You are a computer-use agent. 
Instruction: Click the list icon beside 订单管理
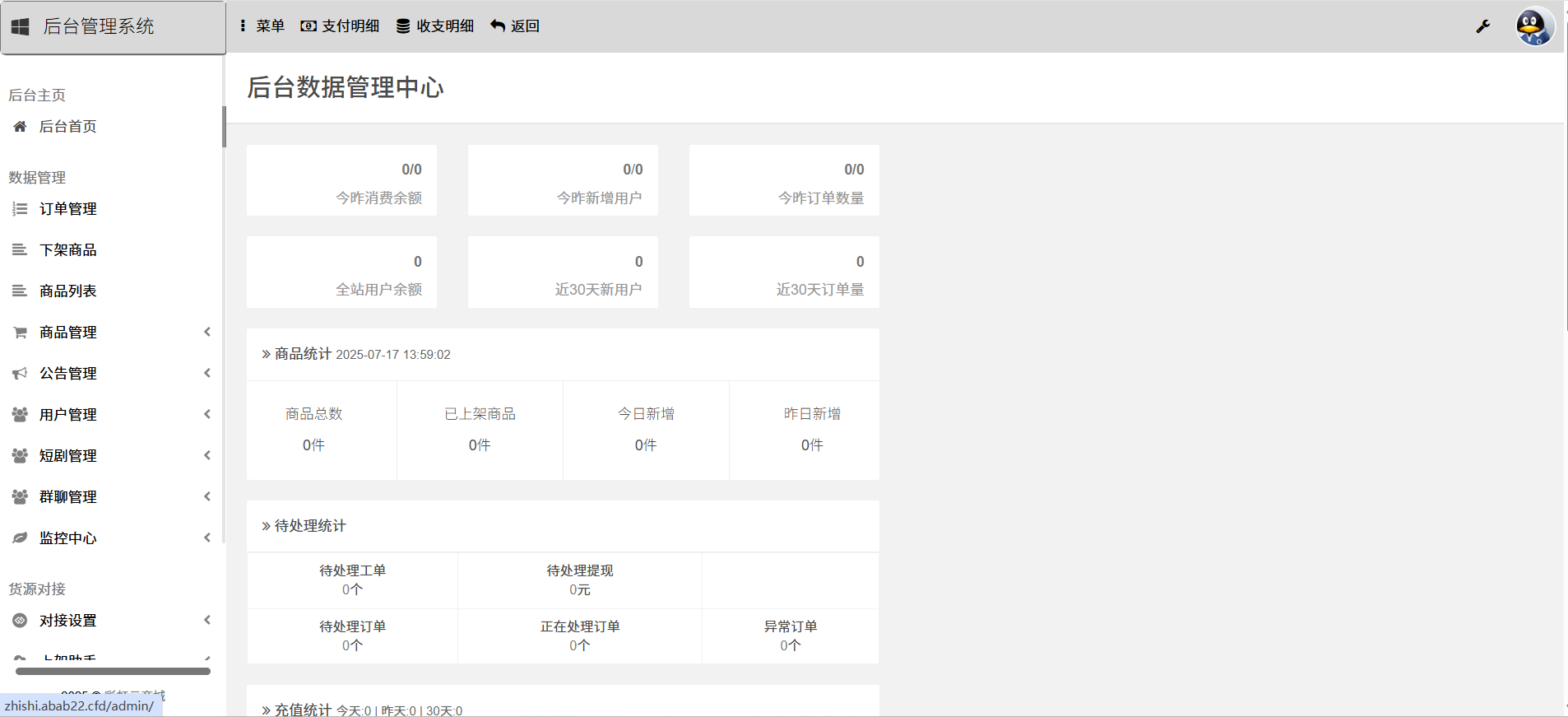20,209
